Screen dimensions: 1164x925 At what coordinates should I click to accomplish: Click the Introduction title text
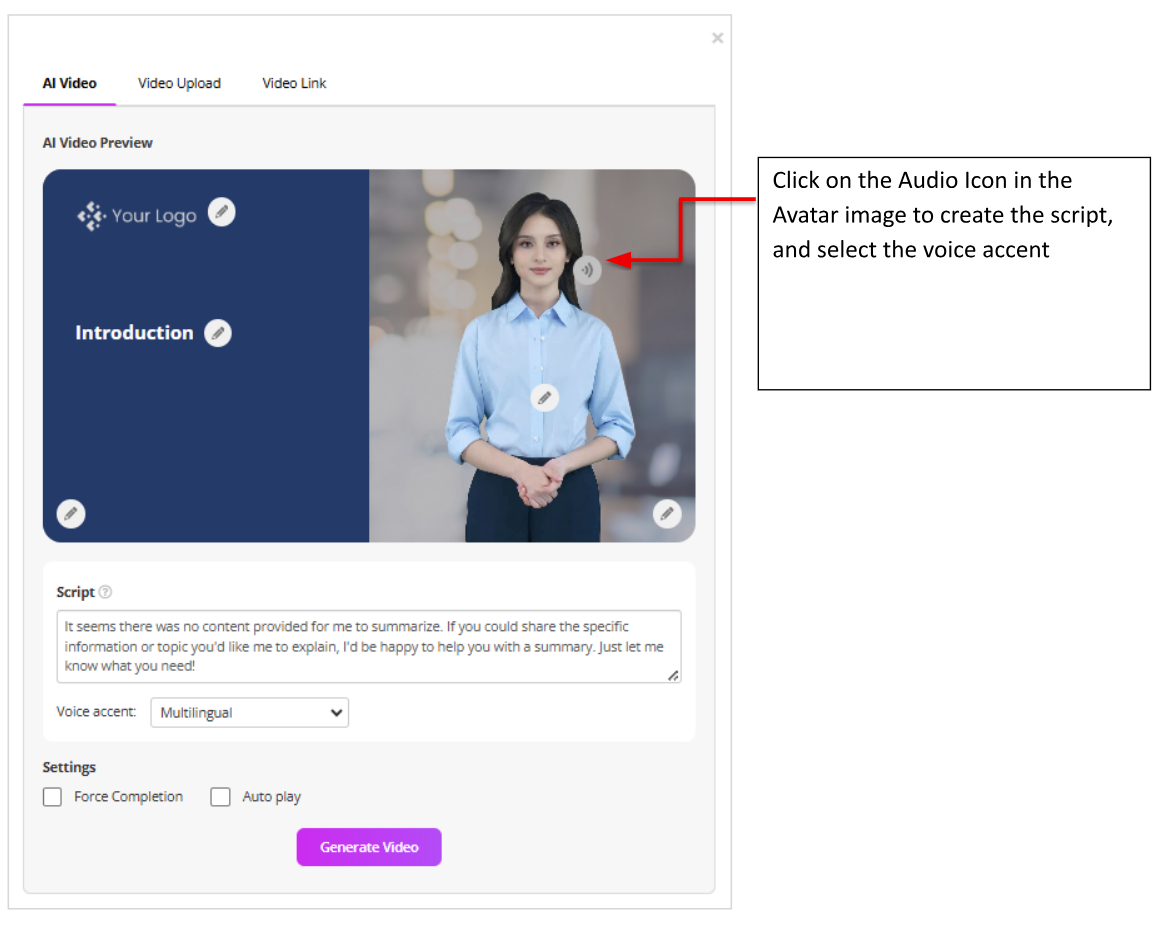tap(134, 333)
